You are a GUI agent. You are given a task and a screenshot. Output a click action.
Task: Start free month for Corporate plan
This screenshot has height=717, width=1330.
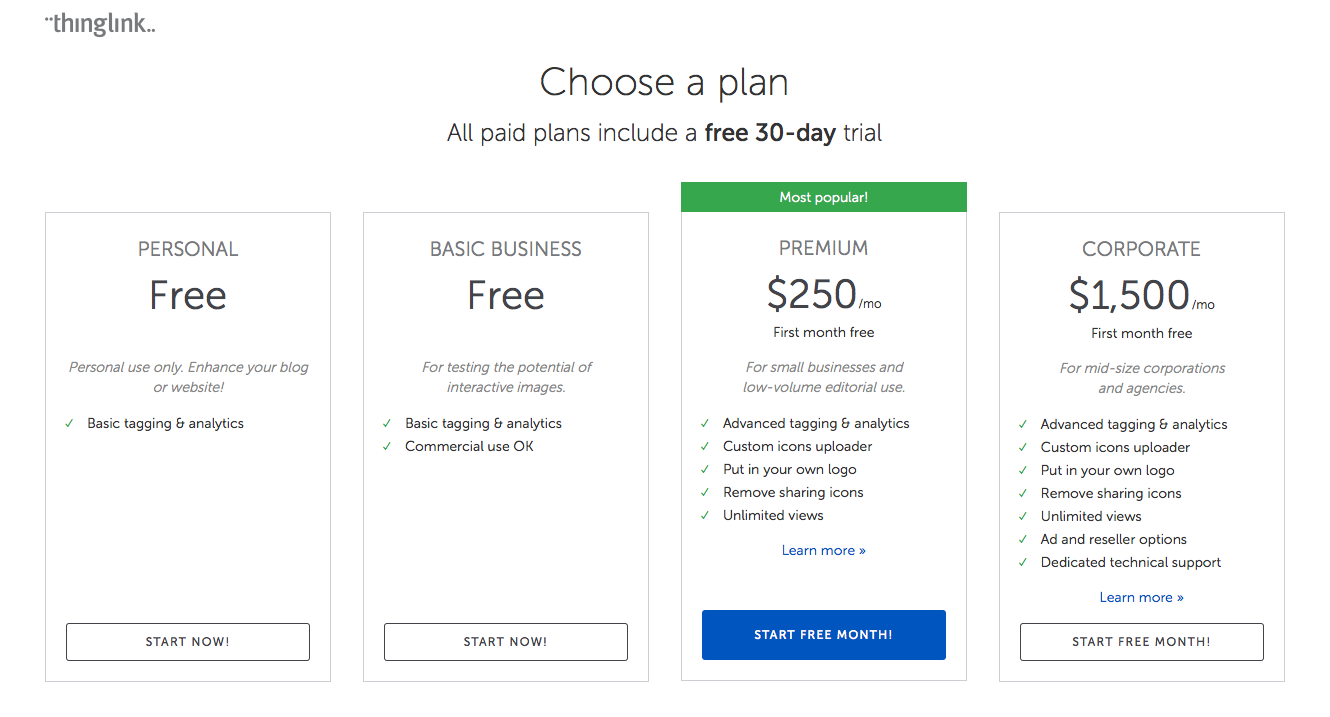(x=1142, y=642)
